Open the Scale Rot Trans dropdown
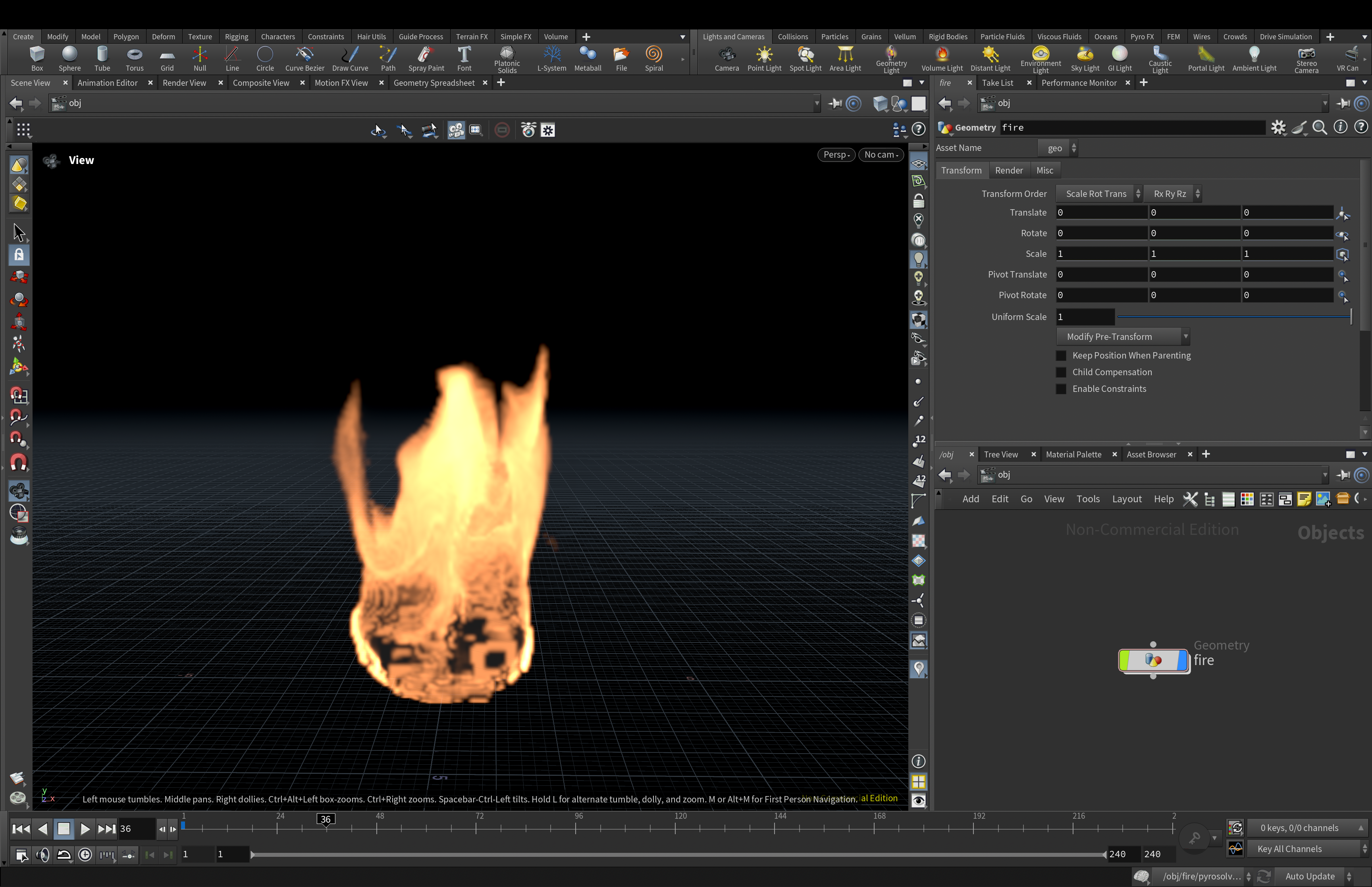 [x=1099, y=193]
